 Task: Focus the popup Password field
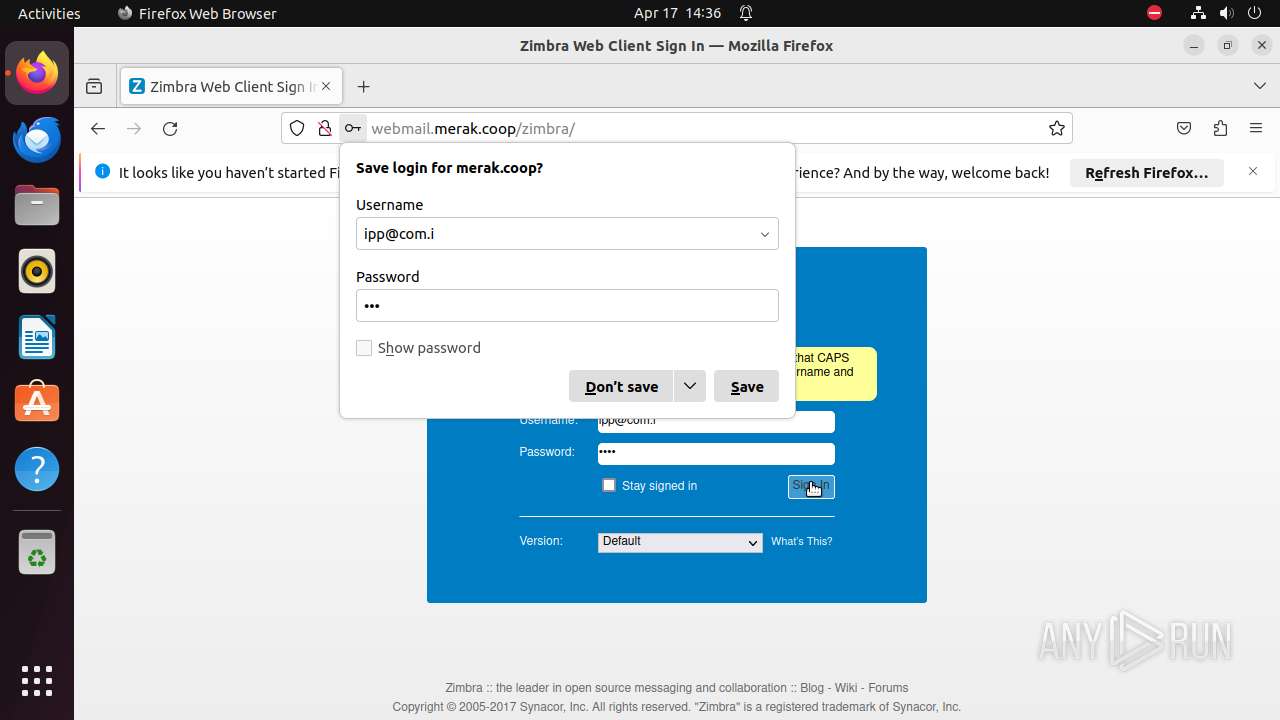pos(567,306)
